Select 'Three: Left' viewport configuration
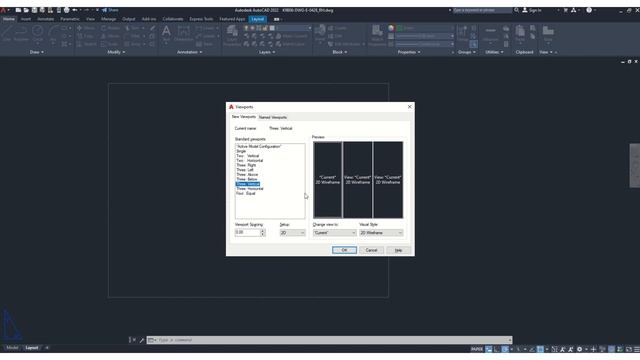 [x=245, y=170]
